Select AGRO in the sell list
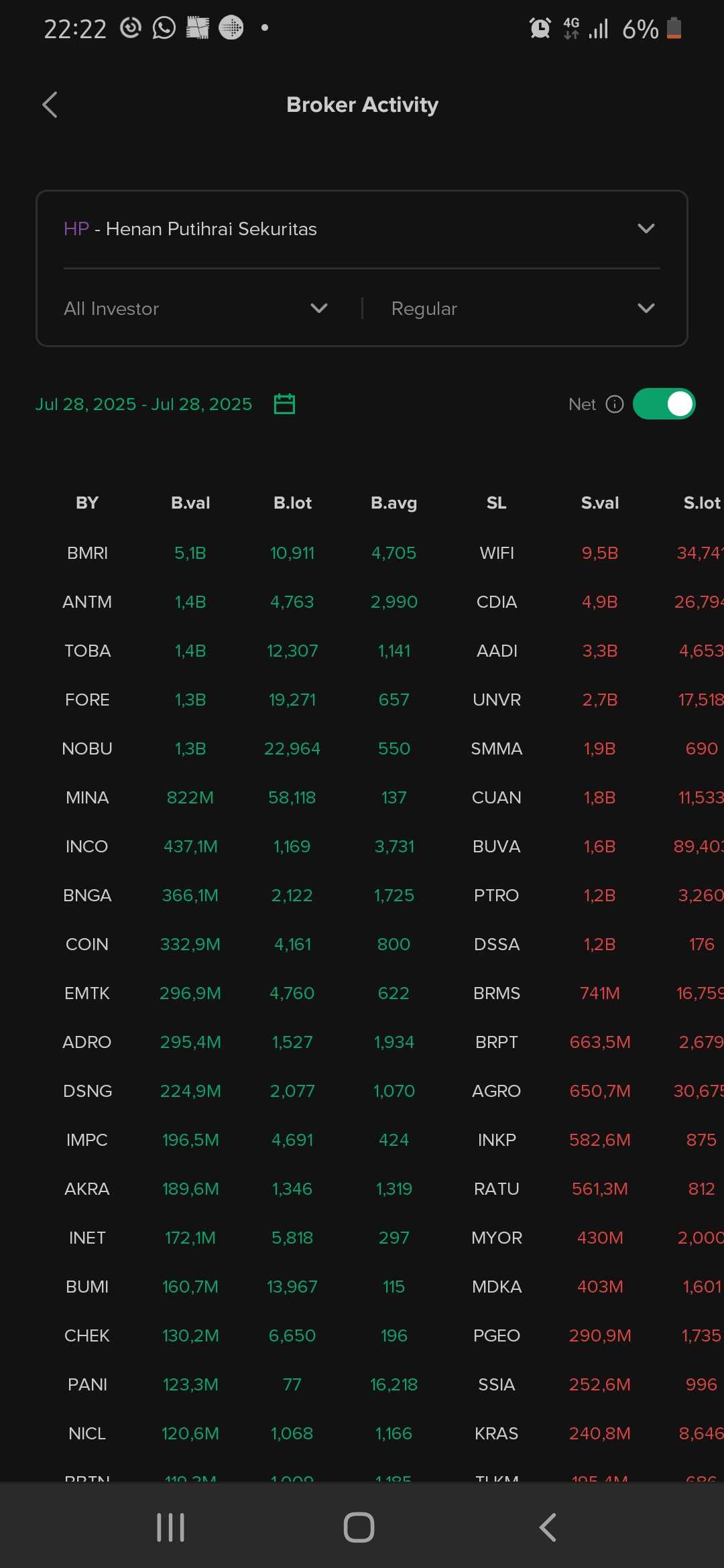Image resolution: width=724 pixels, height=1568 pixels. click(497, 1091)
